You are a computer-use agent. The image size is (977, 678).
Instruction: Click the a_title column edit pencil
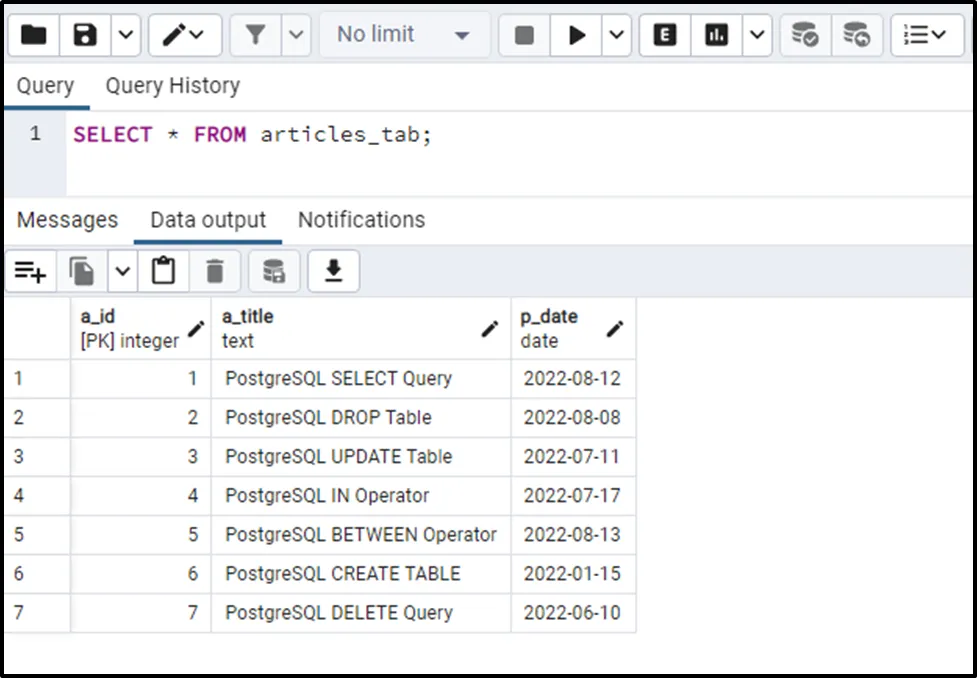(490, 328)
